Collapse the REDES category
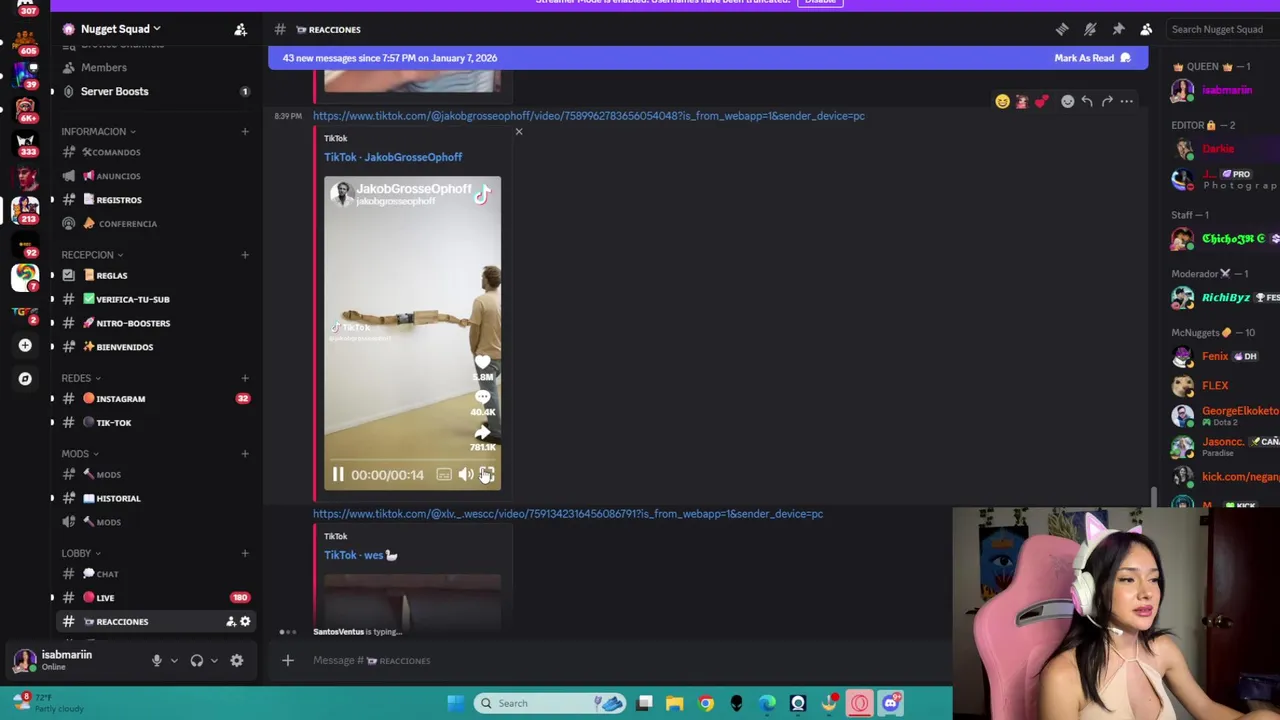Image resolution: width=1280 pixels, height=720 pixels. pyautogui.click(x=80, y=378)
